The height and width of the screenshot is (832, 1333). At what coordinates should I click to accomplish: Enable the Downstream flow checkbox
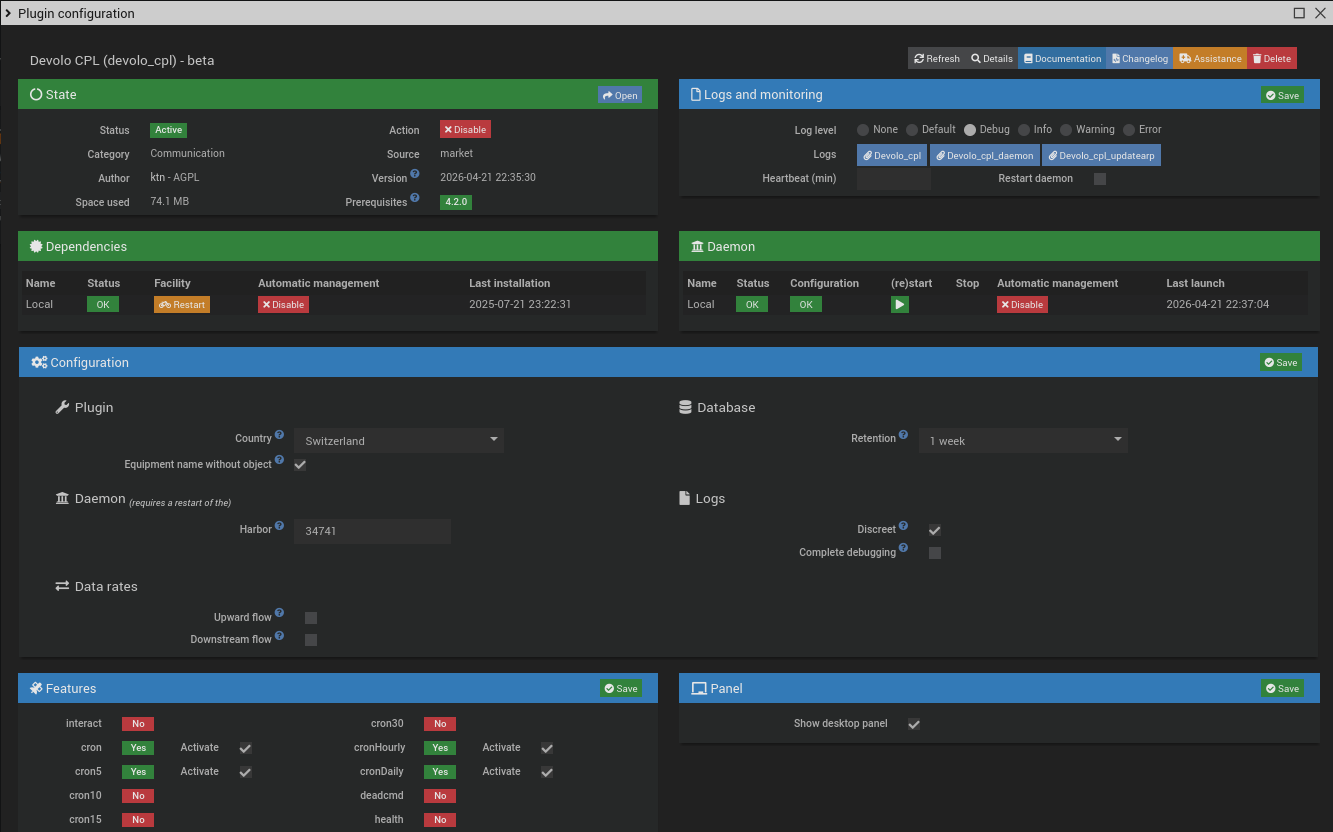point(311,640)
